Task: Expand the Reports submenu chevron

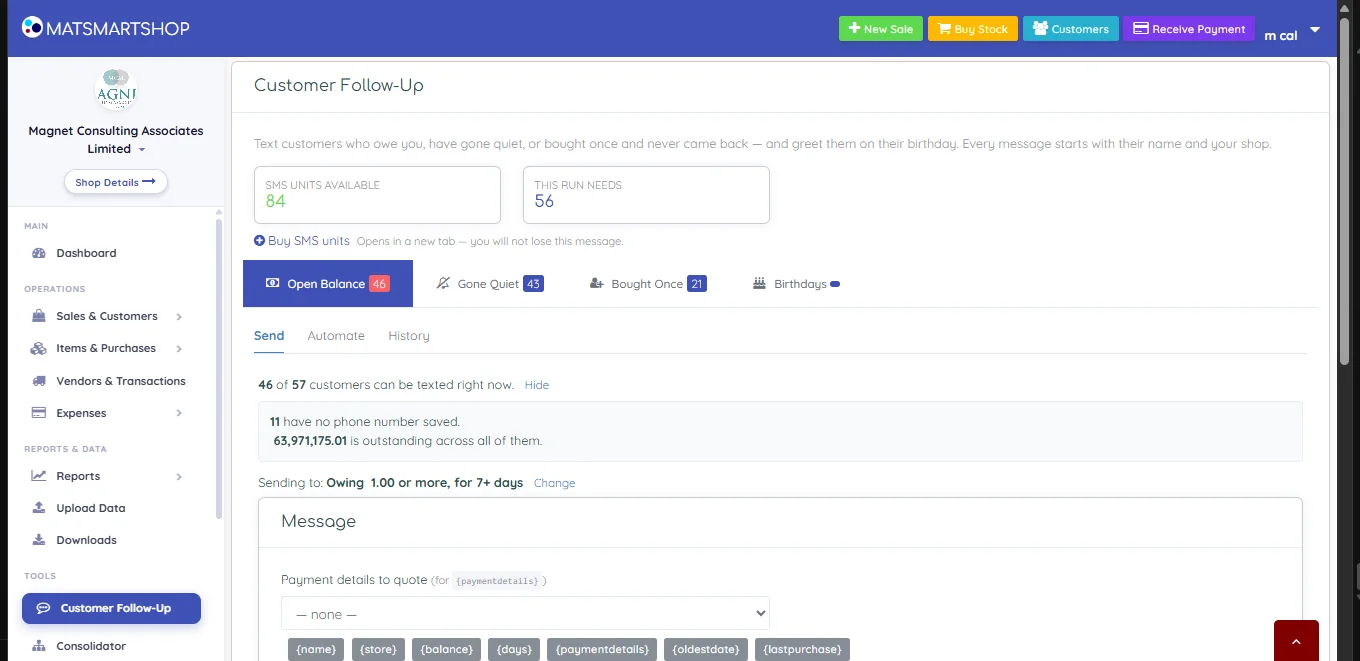Action: point(179,477)
